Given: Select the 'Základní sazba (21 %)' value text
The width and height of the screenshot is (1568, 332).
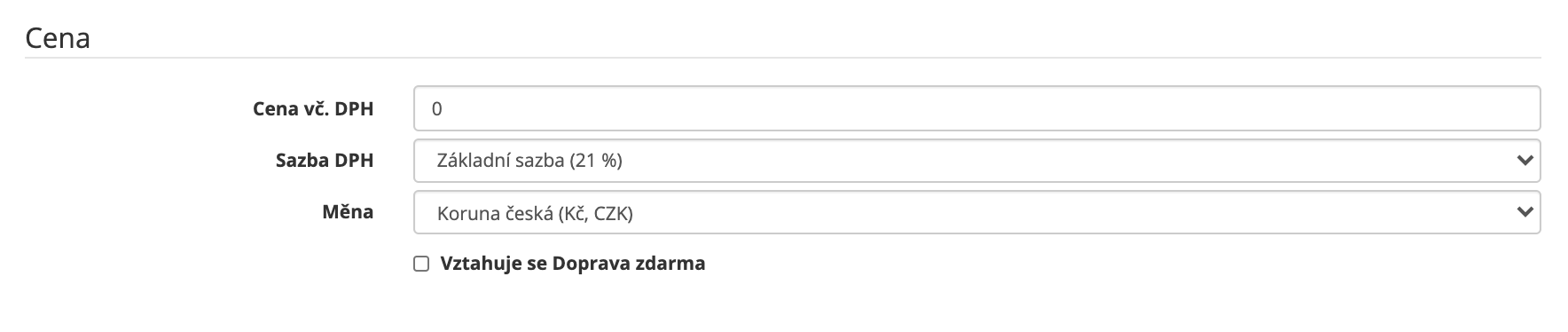Looking at the screenshot, I should 529,161.
